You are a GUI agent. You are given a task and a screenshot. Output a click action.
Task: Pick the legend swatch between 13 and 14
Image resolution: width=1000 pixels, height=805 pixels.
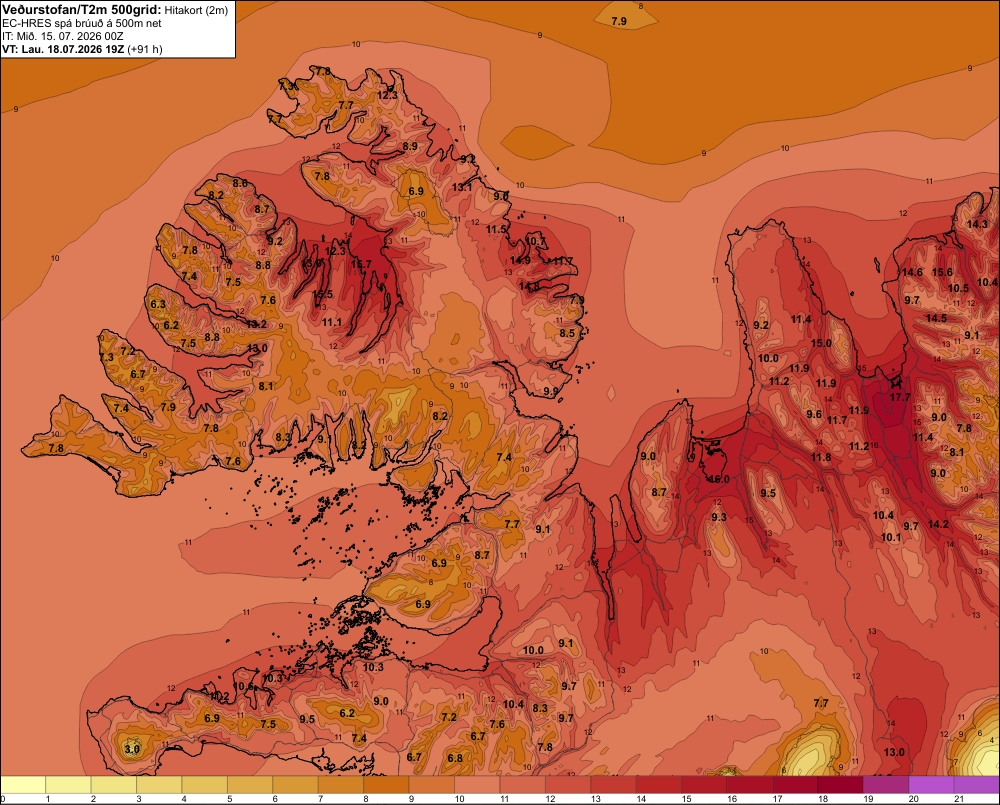[613, 785]
